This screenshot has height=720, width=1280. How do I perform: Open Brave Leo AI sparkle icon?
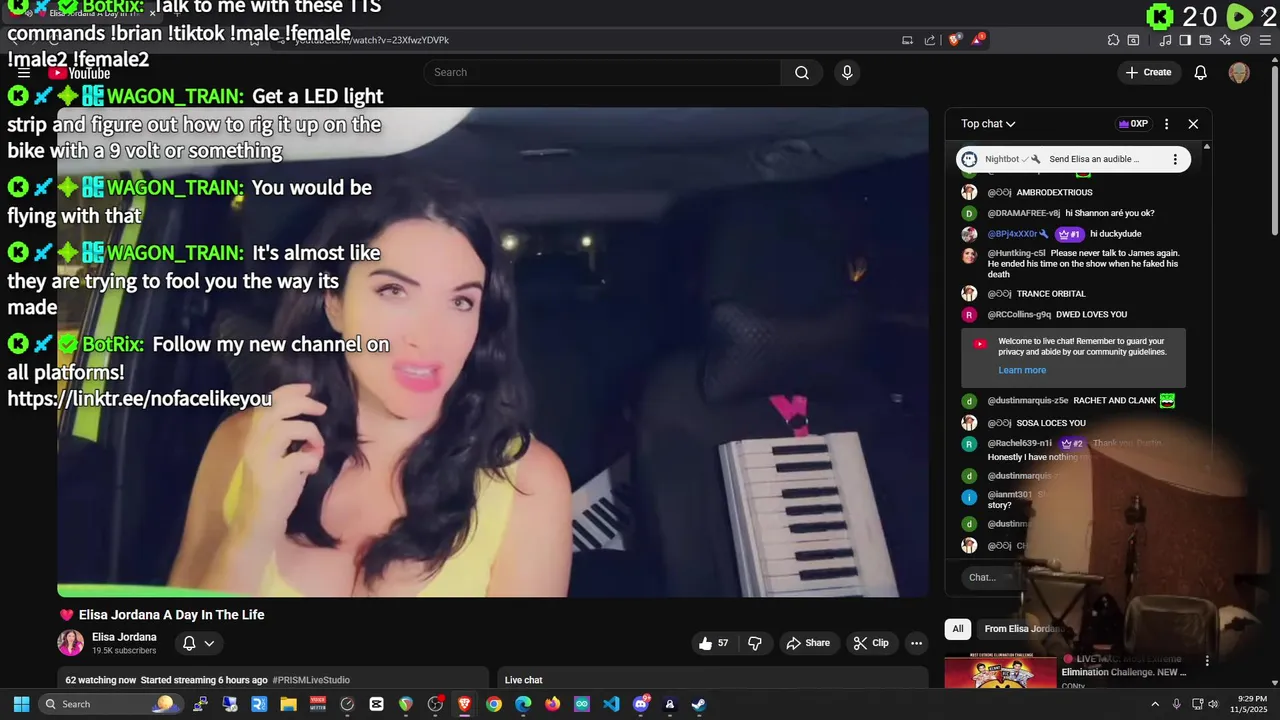point(1225,40)
